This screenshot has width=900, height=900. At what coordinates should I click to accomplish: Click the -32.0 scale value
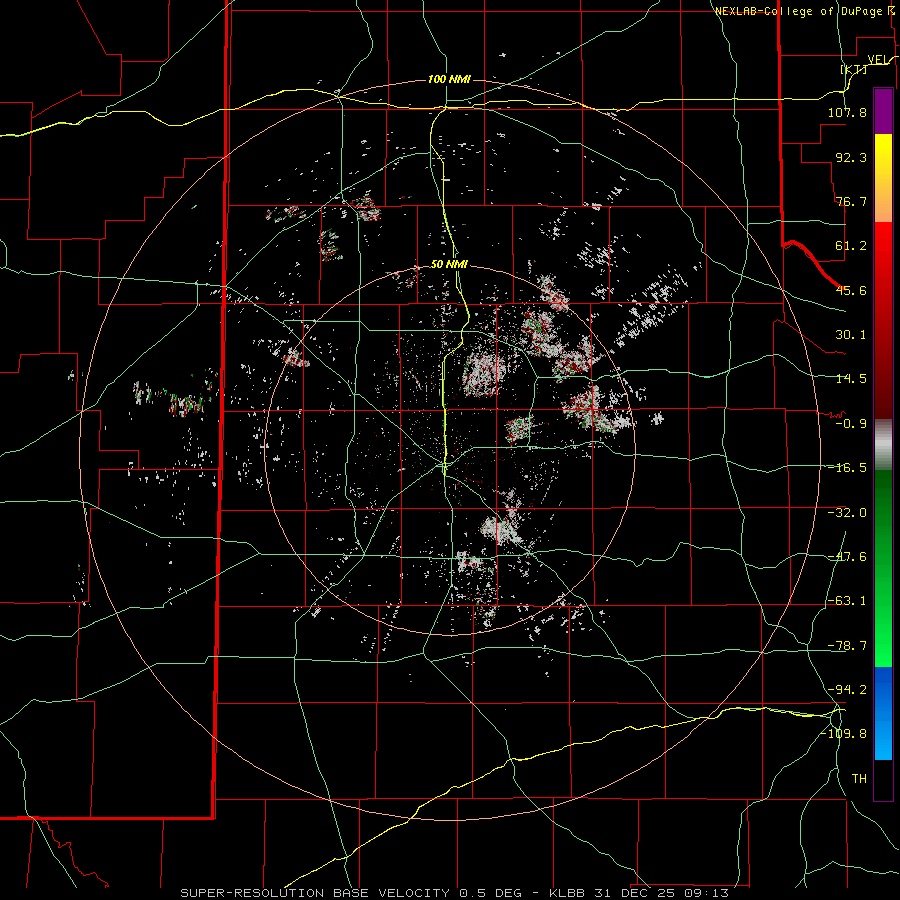847,513
